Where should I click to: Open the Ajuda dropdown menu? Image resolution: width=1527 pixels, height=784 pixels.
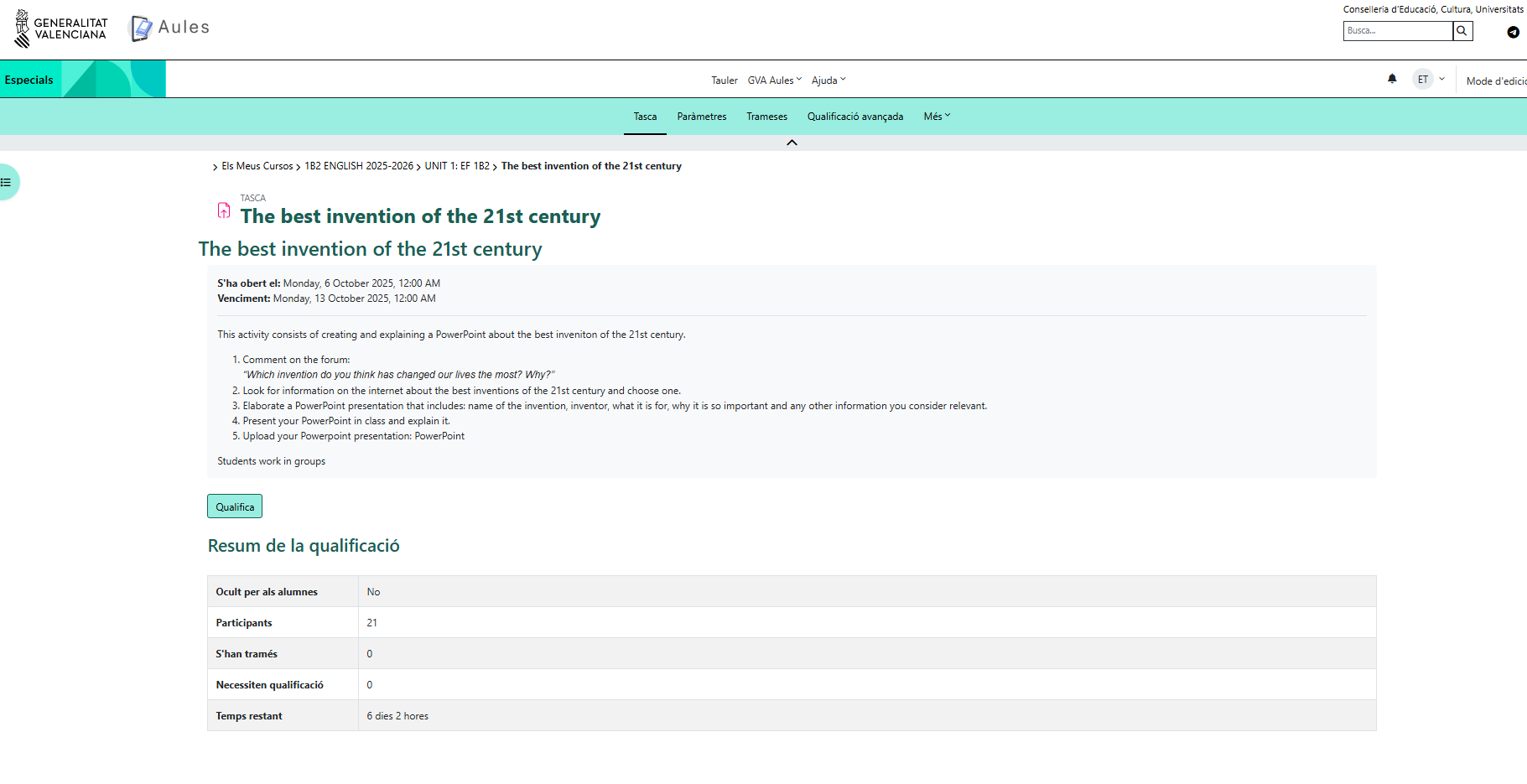coord(828,80)
